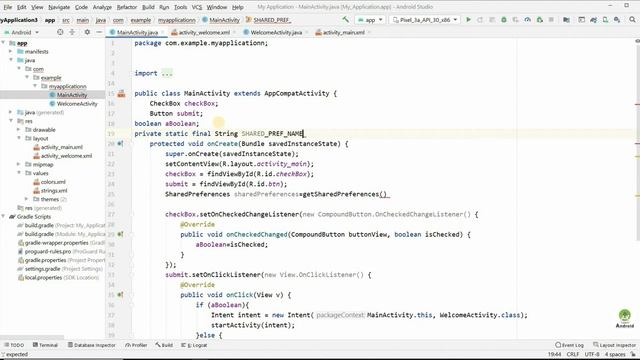Select strings.xml in the project tree
The image size is (640, 360).
(51, 191)
